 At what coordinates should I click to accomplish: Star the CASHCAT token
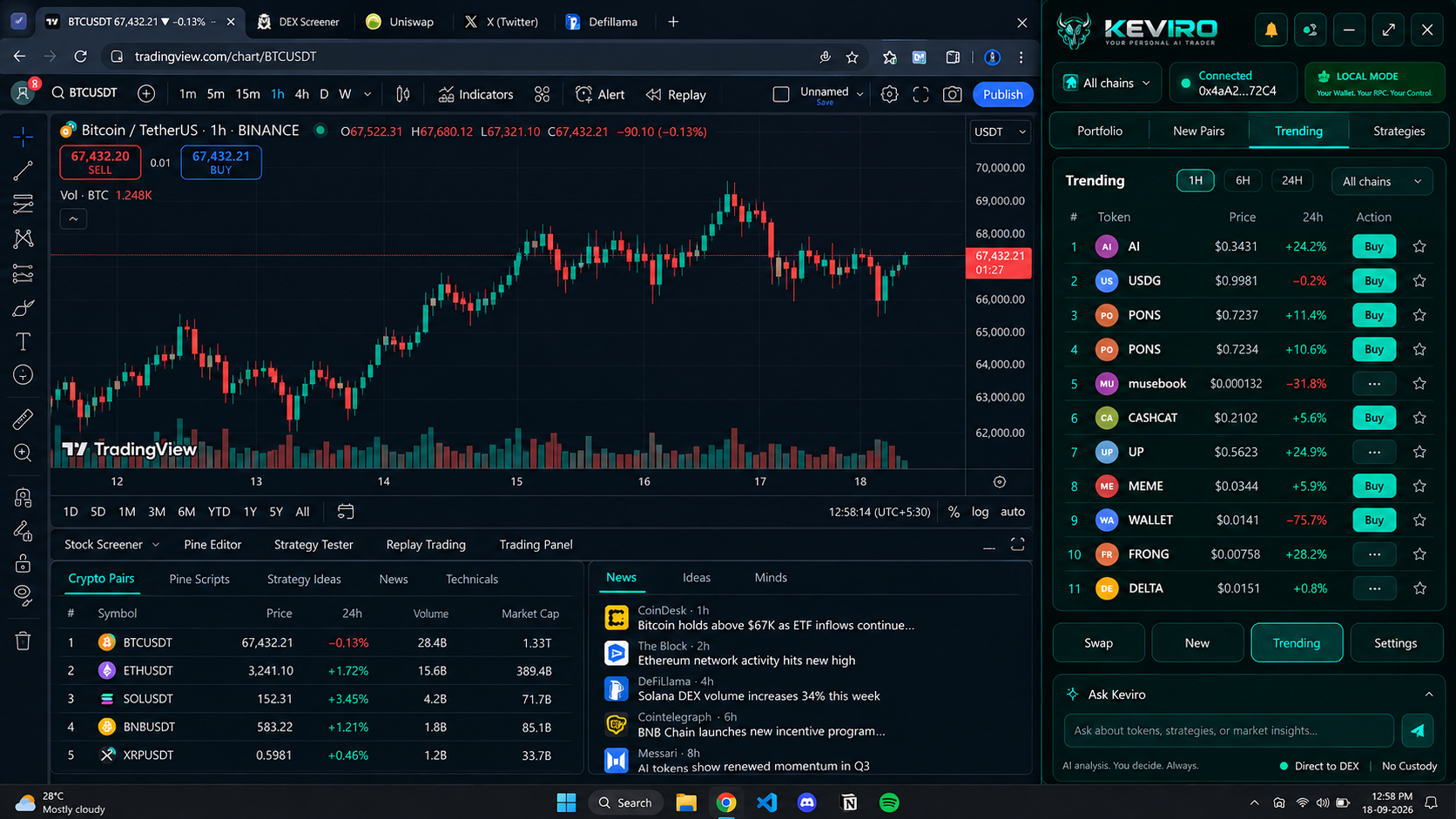tap(1419, 418)
